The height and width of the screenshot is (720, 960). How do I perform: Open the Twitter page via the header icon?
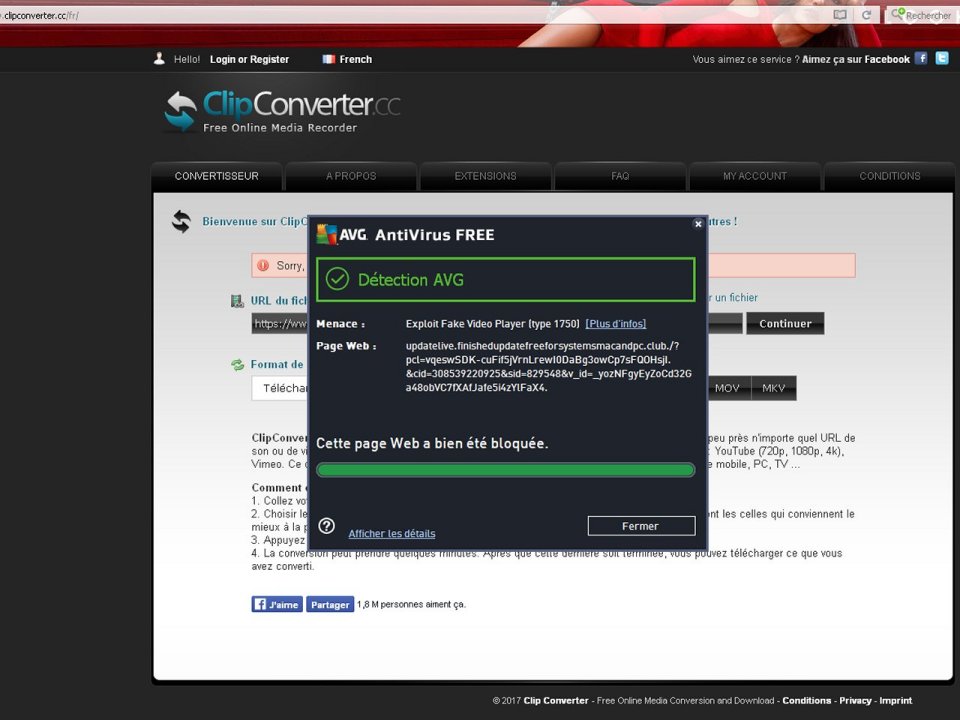[x=941, y=58]
